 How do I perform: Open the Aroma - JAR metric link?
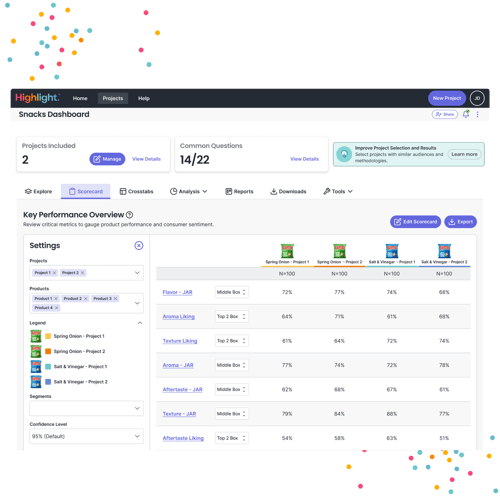click(x=178, y=365)
